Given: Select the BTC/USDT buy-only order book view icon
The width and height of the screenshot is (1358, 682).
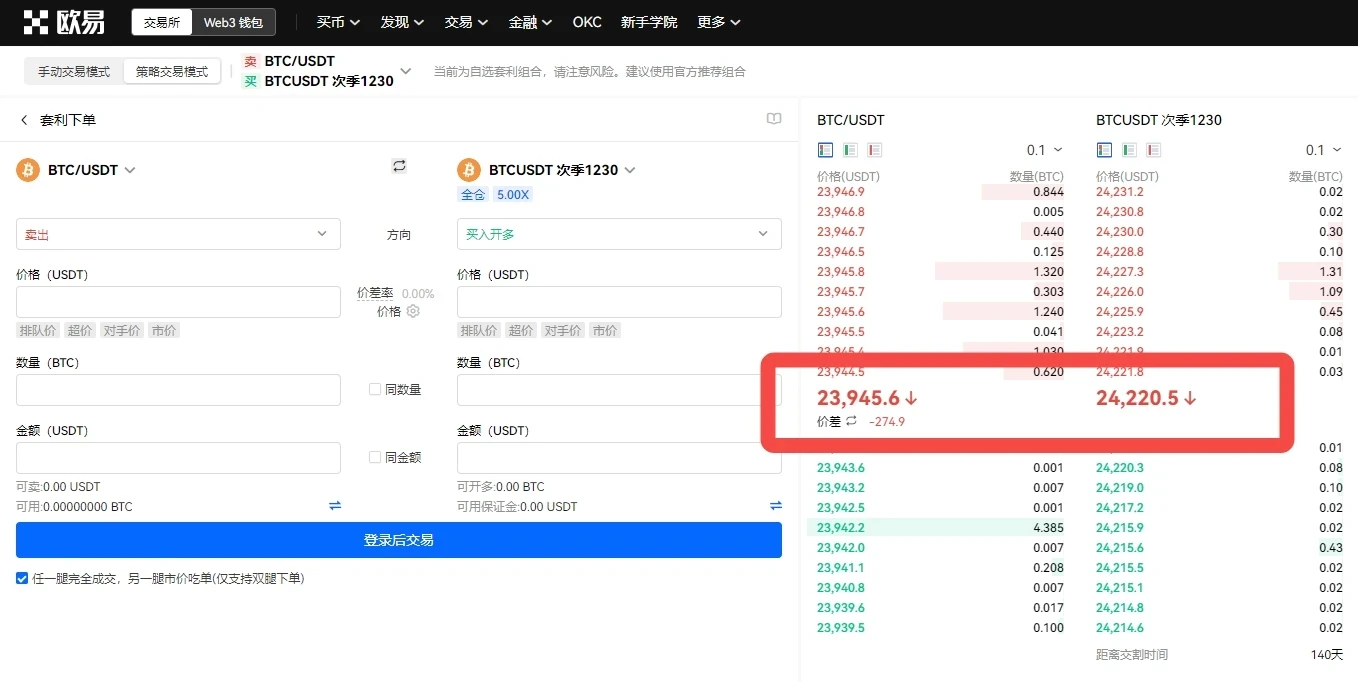Looking at the screenshot, I should (x=850, y=150).
